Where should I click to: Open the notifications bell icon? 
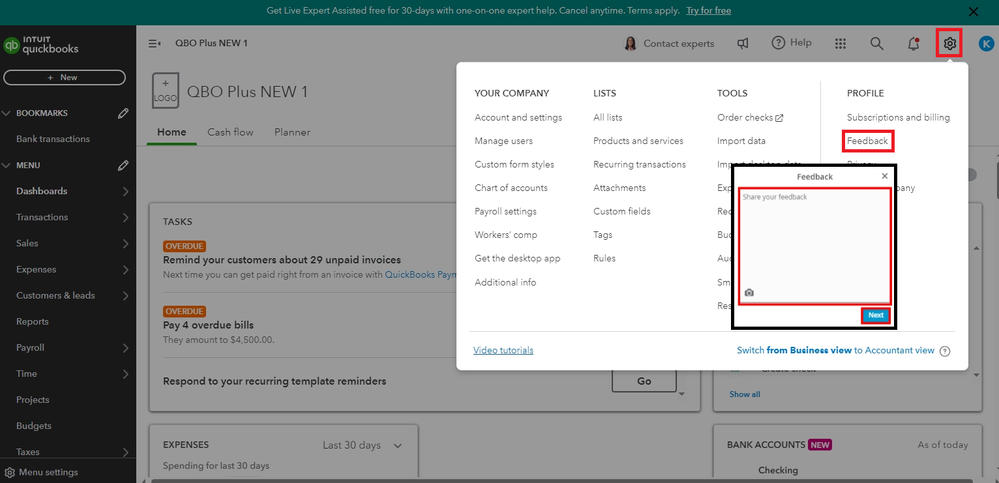point(913,43)
